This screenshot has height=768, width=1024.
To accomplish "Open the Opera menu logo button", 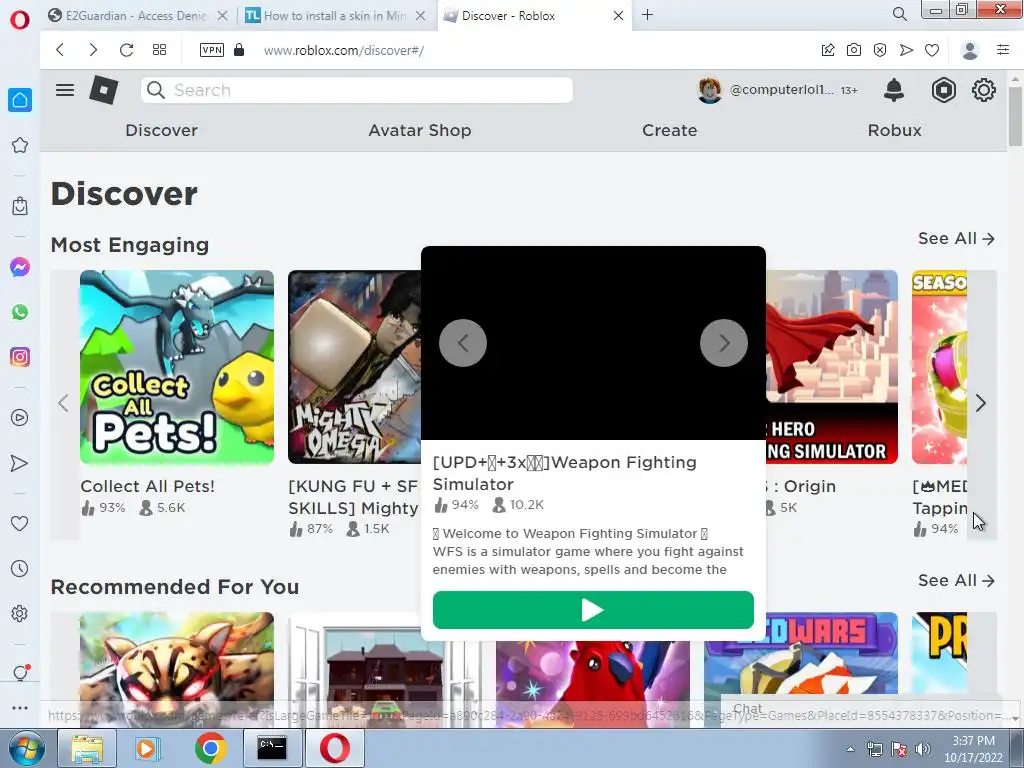I will 20,20.
